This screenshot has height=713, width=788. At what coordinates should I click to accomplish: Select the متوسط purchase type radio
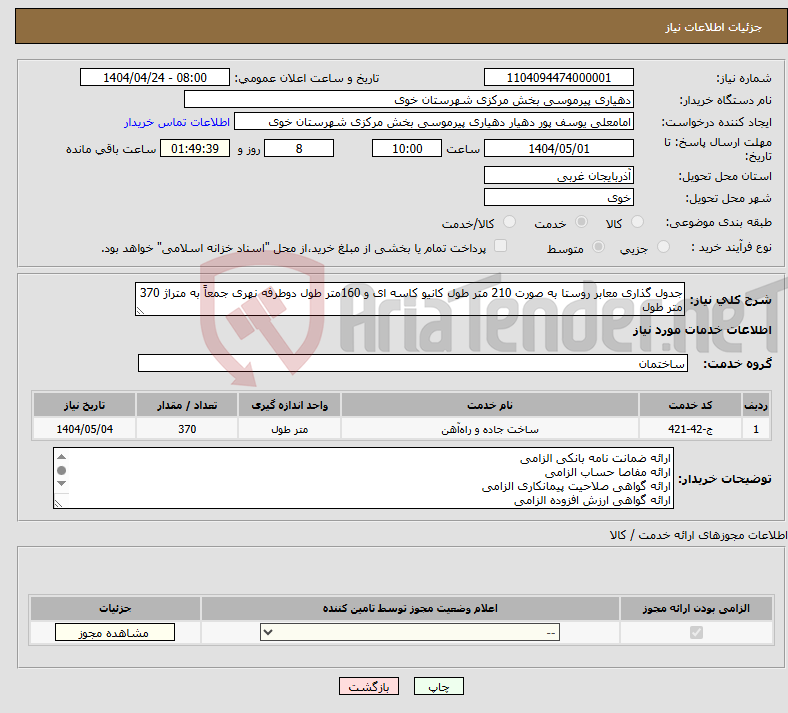(599, 247)
